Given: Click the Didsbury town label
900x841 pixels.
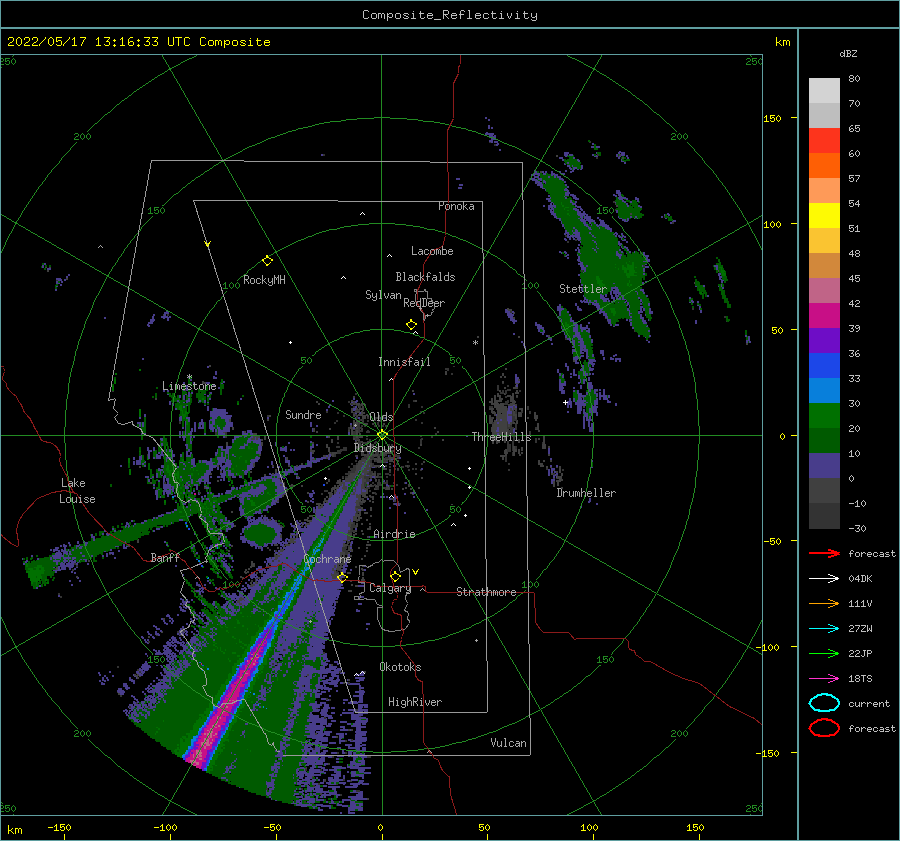Looking at the screenshot, I should point(378,448).
